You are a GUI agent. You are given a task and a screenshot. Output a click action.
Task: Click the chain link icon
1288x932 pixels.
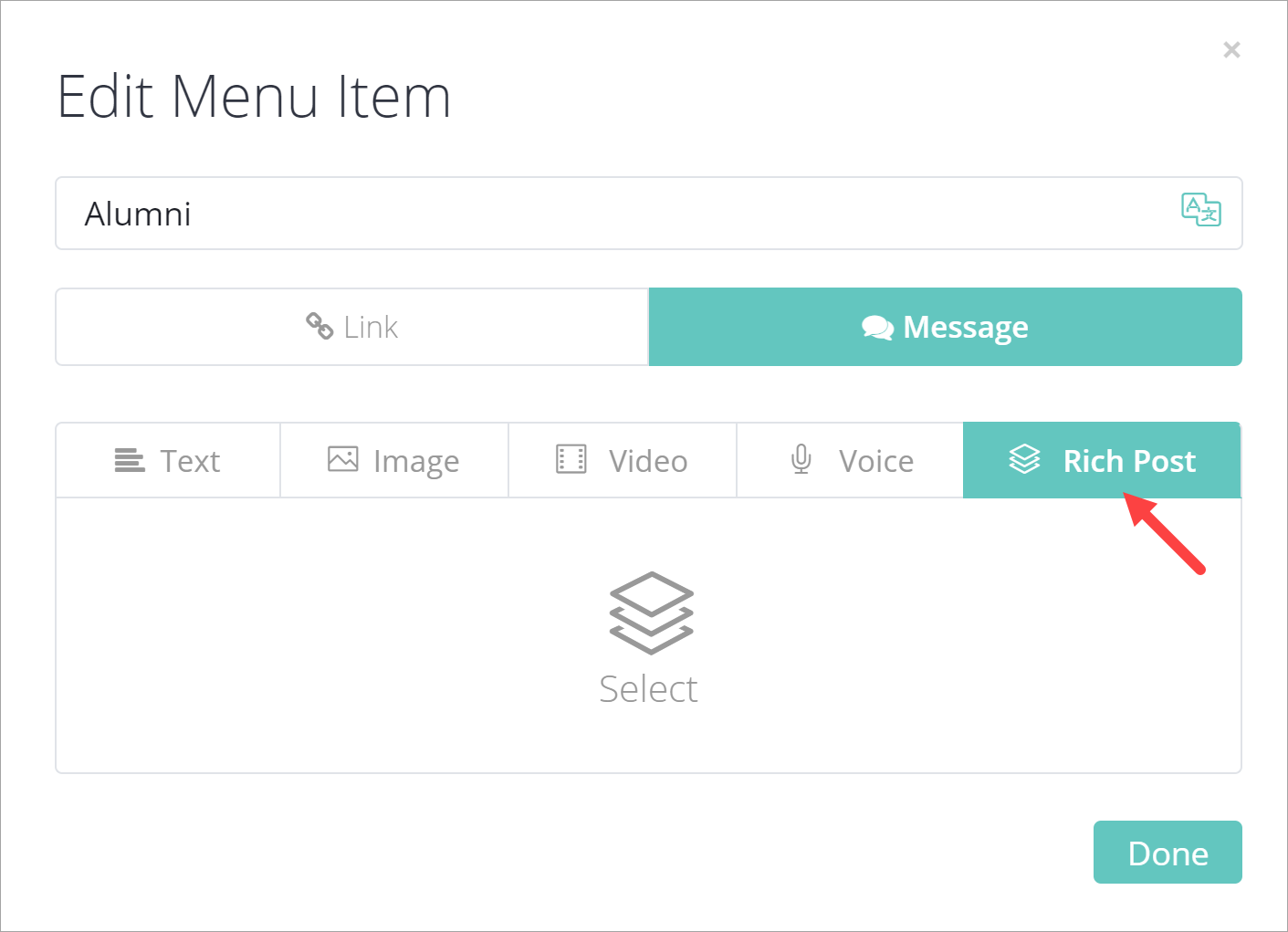coord(319,326)
